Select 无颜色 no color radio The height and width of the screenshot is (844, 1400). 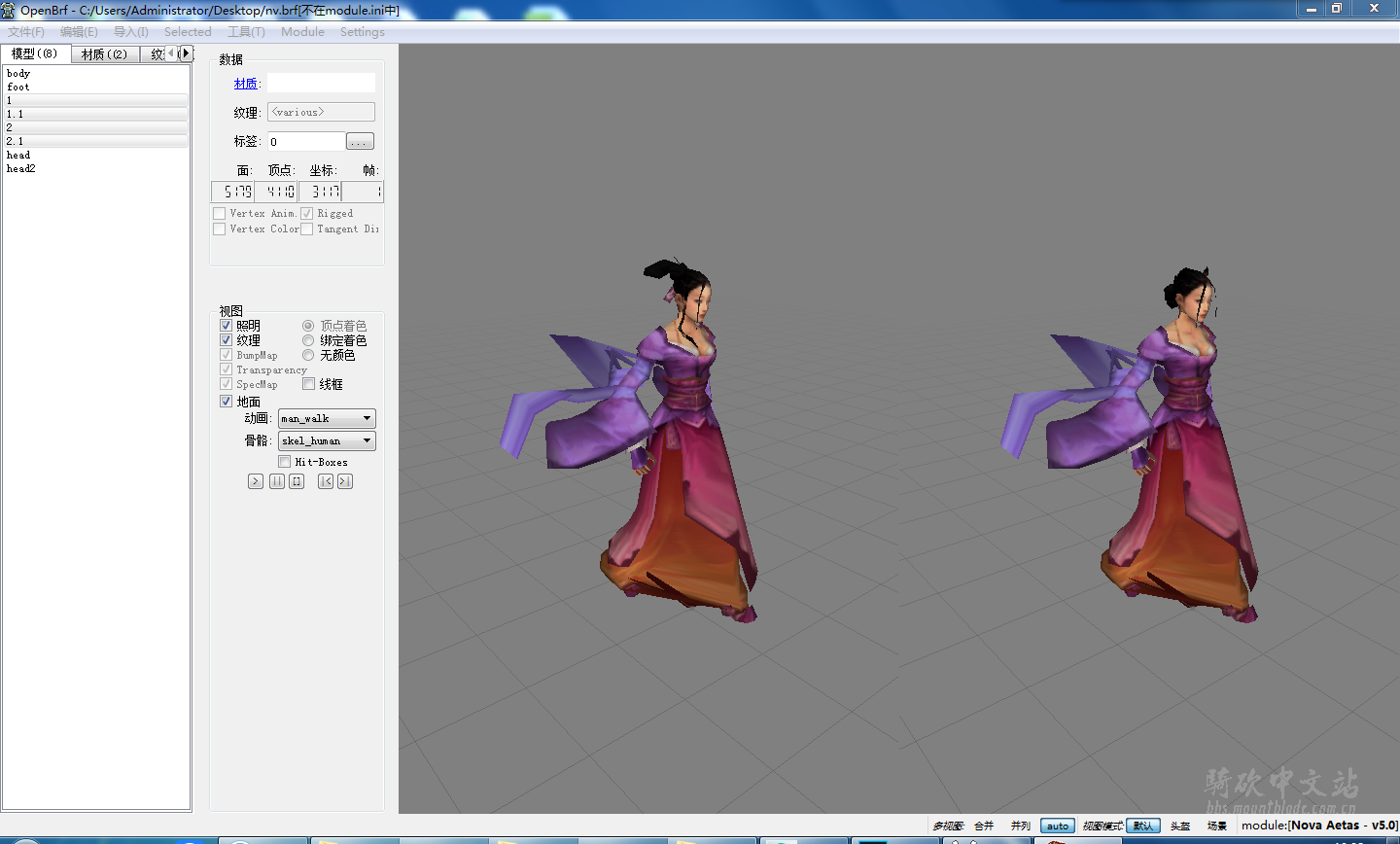pyautogui.click(x=308, y=355)
